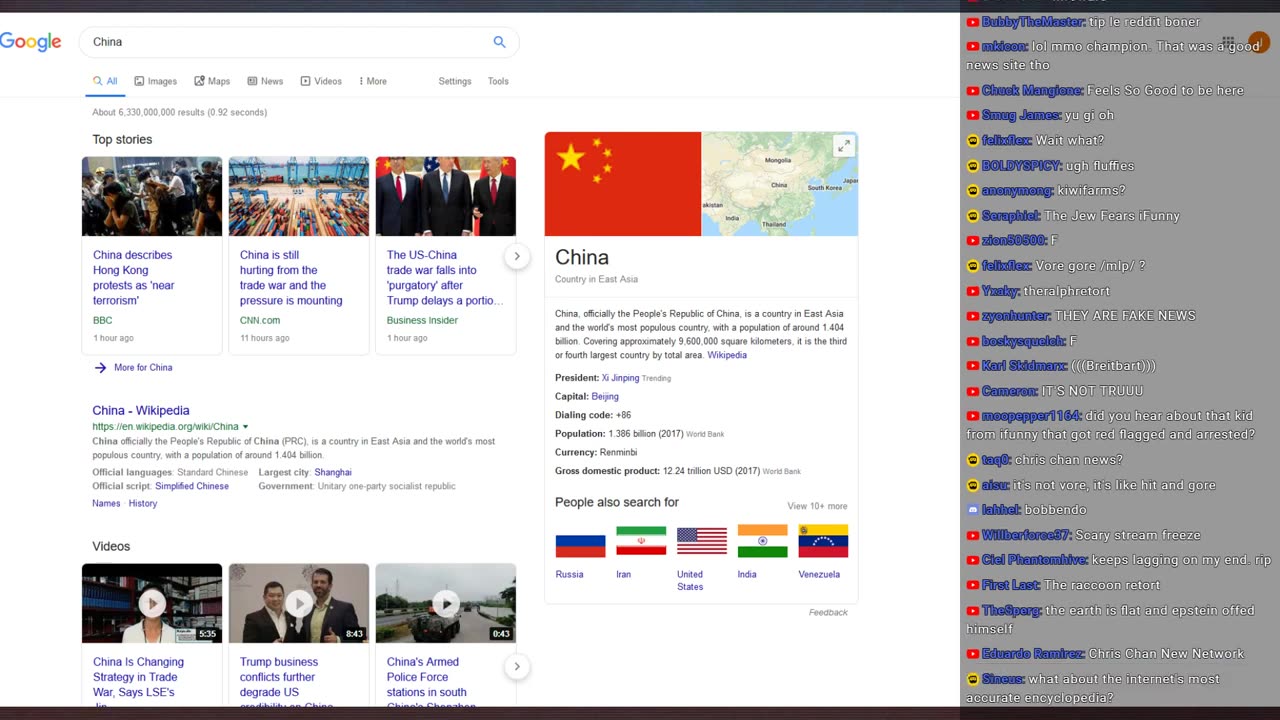Open the Hong Kong protests BBC story
The height and width of the screenshot is (720, 1280).
click(134, 278)
